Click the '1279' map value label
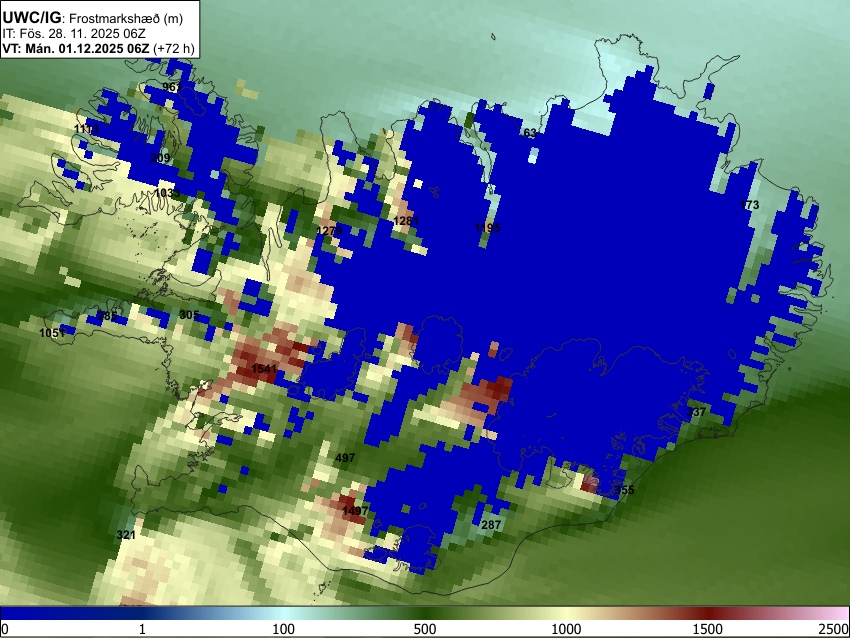This screenshot has width=850, height=638. (329, 231)
